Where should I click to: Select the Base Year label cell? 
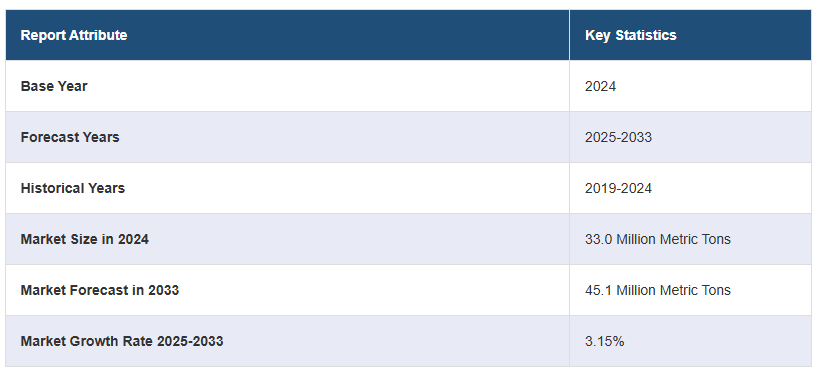tap(287, 86)
